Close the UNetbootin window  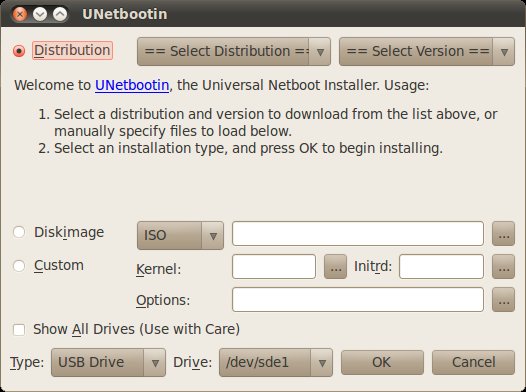(20, 14)
